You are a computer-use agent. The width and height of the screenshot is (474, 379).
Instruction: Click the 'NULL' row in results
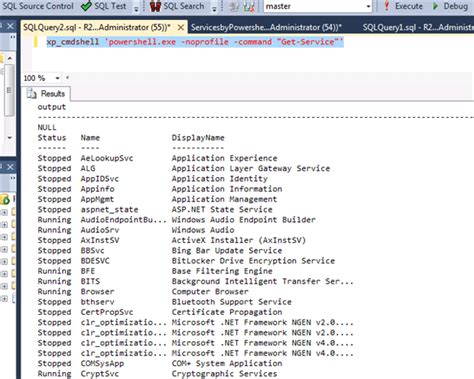click(x=47, y=127)
